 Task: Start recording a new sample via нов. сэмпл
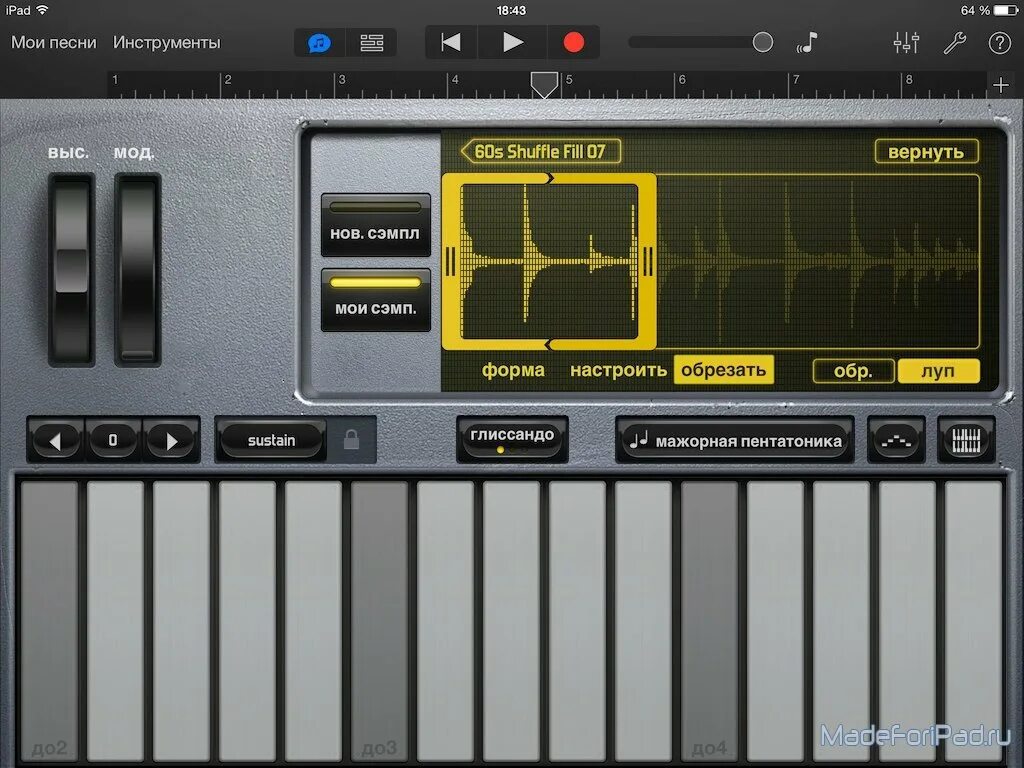(x=375, y=227)
